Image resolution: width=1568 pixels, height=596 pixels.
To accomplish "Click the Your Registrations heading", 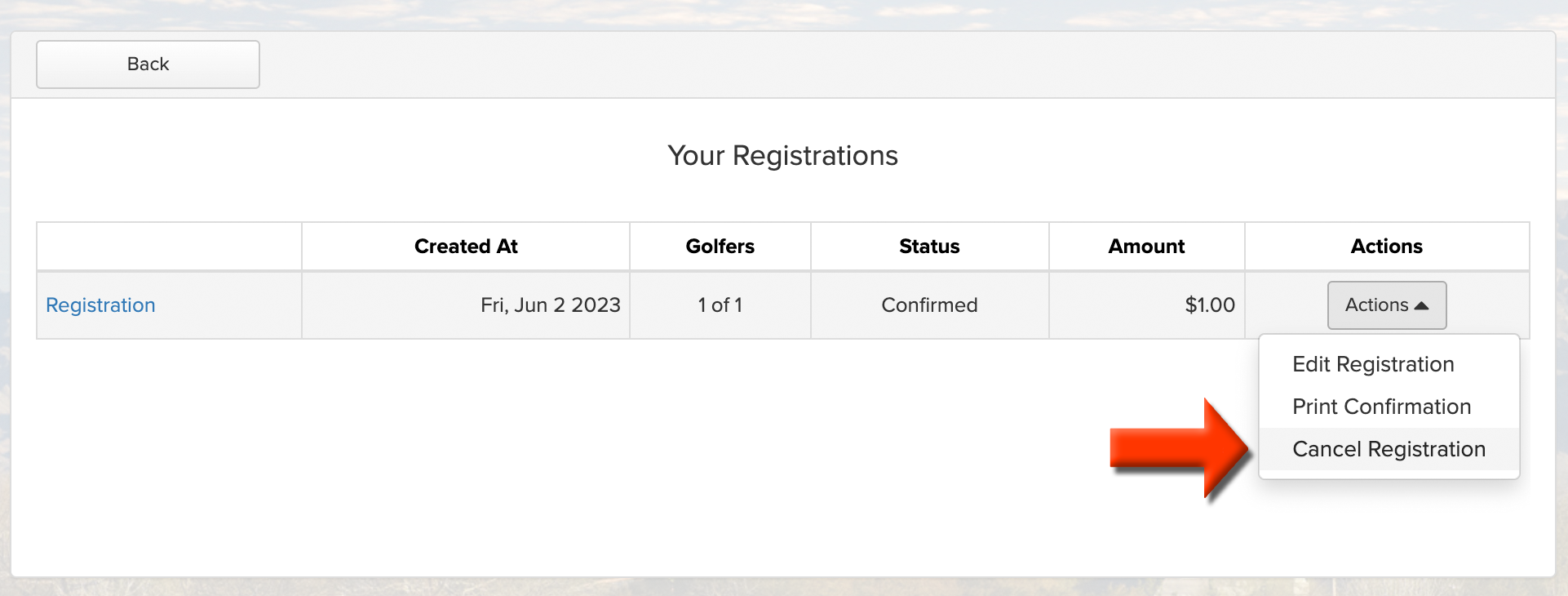I will pyautogui.click(x=783, y=156).
